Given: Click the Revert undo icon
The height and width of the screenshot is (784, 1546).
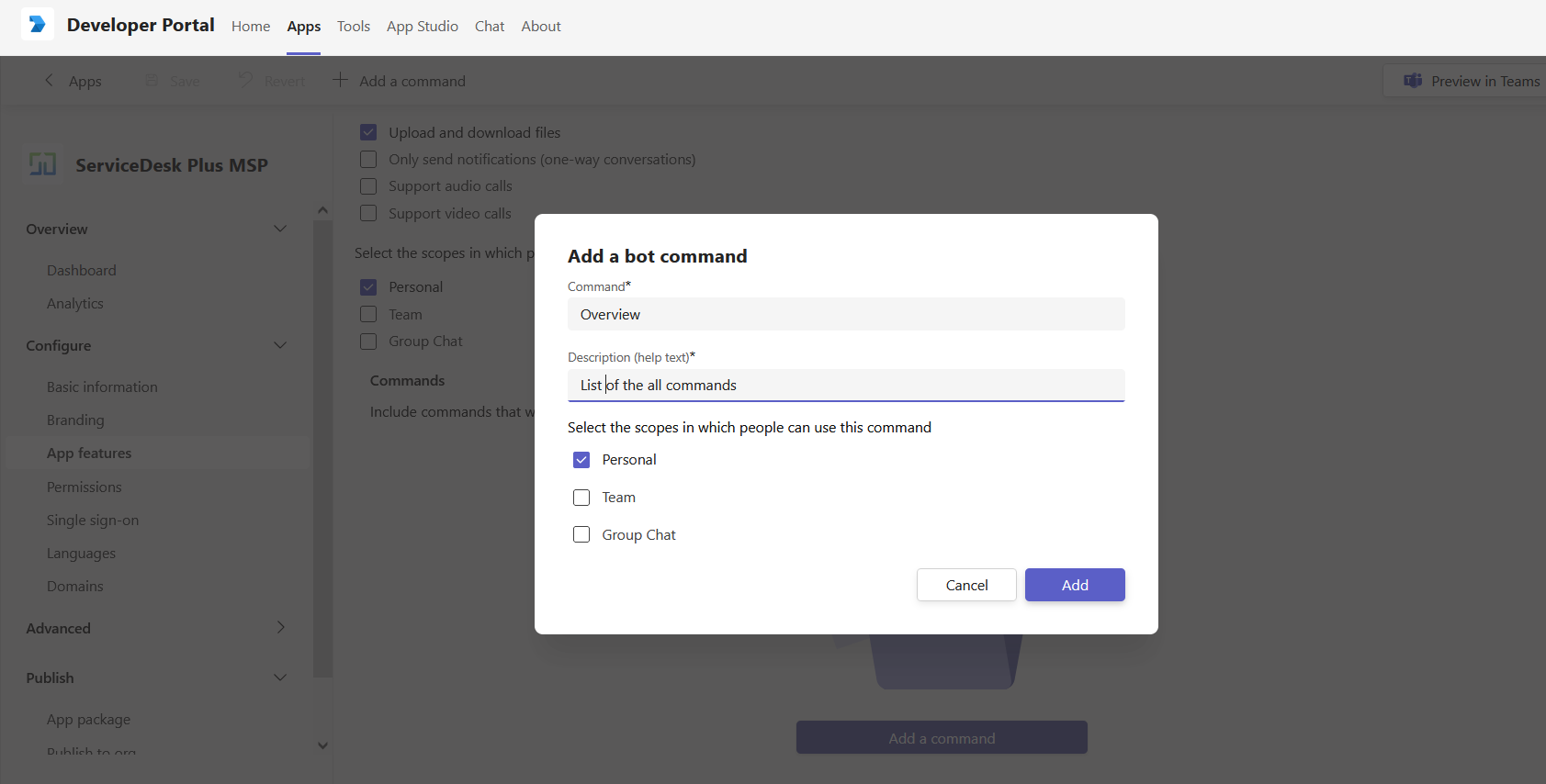Looking at the screenshot, I should (245, 81).
